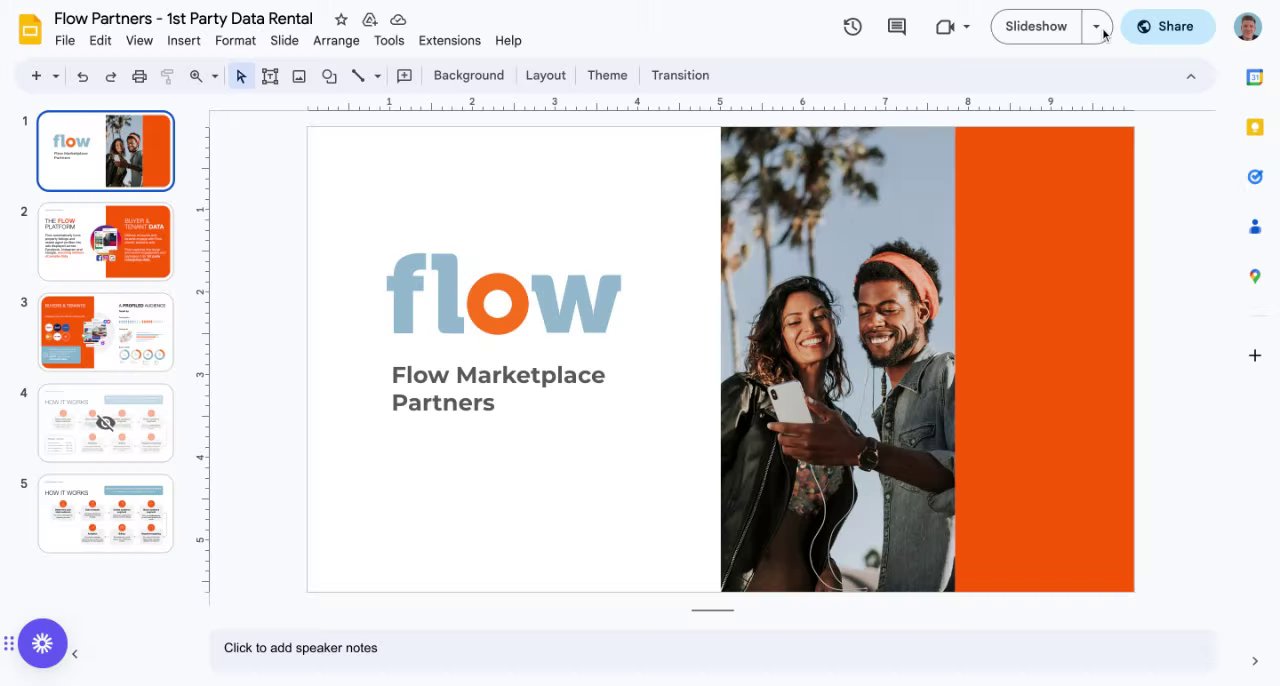Redo the last action

111,76
